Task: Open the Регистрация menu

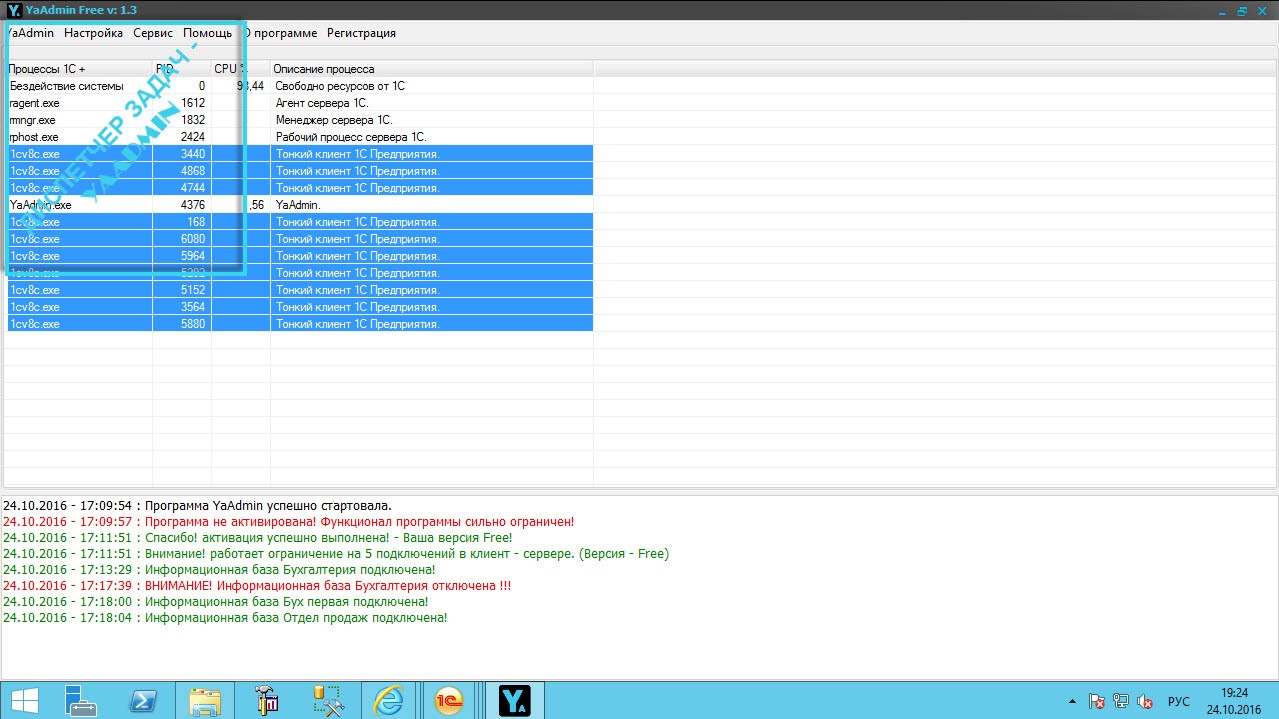Action: [361, 33]
